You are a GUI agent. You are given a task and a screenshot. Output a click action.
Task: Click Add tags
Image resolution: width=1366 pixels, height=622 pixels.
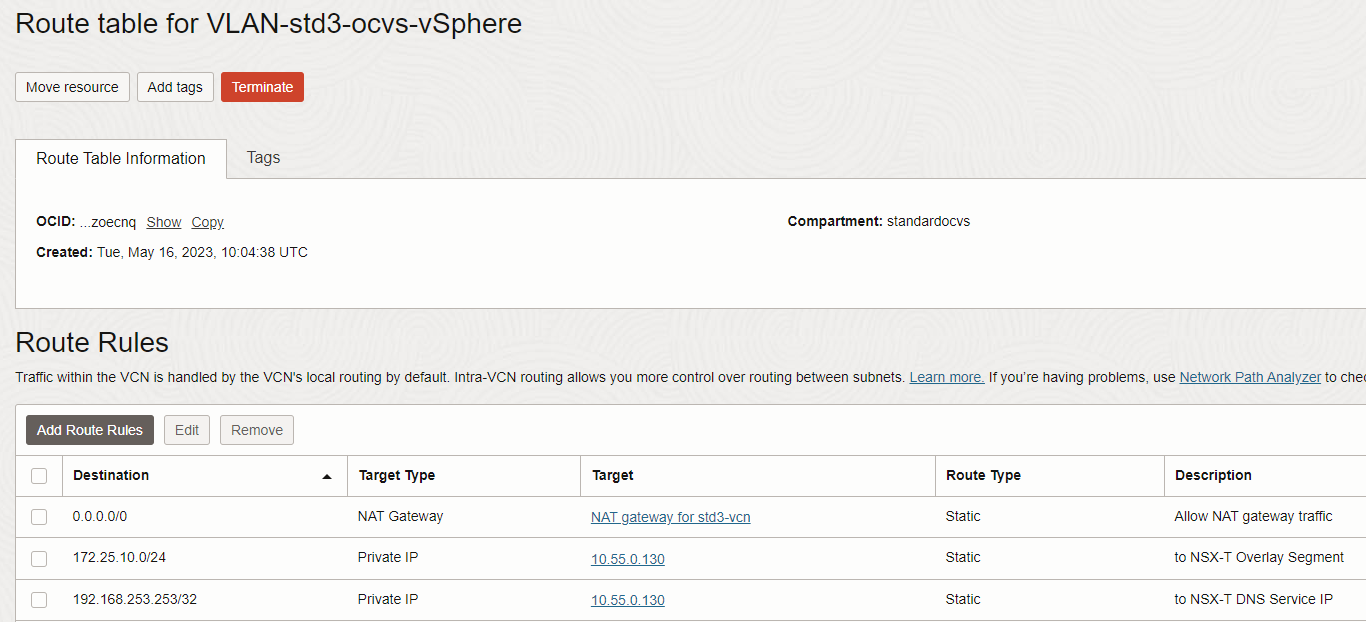click(x=175, y=87)
